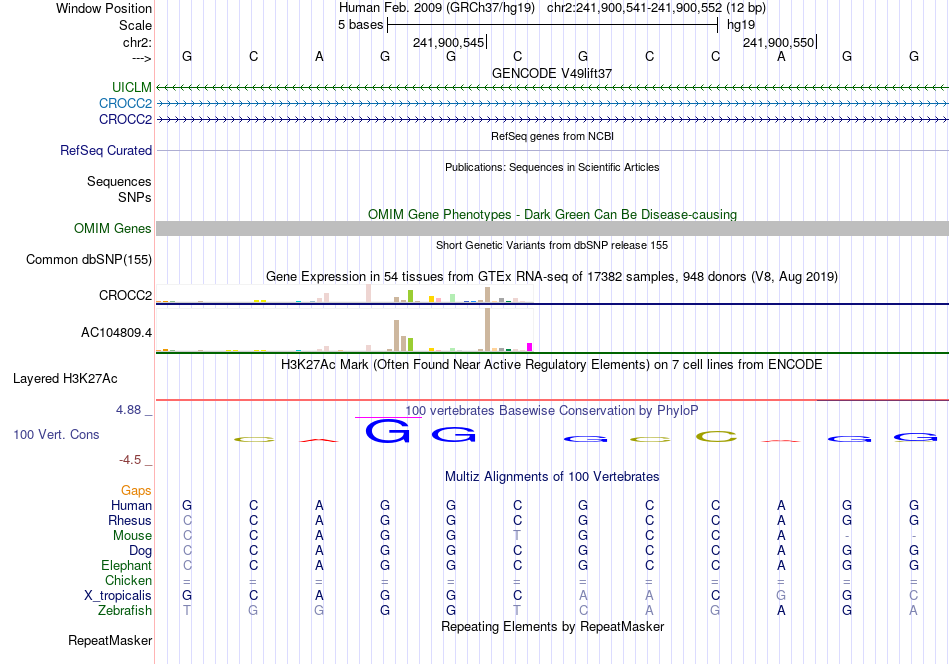
Task: Click Short Genetic Variants from dbSNP title
Action: (x=552, y=245)
